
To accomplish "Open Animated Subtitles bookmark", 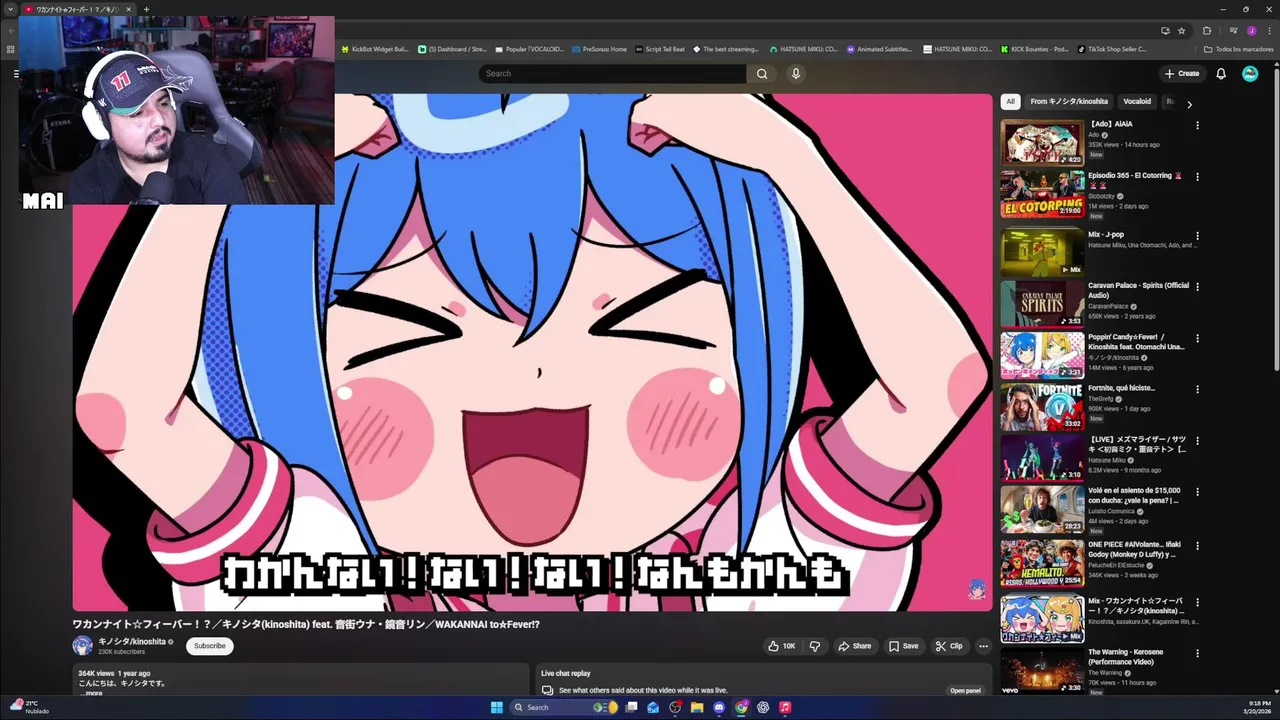I will pyautogui.click(x=879, y=49).
